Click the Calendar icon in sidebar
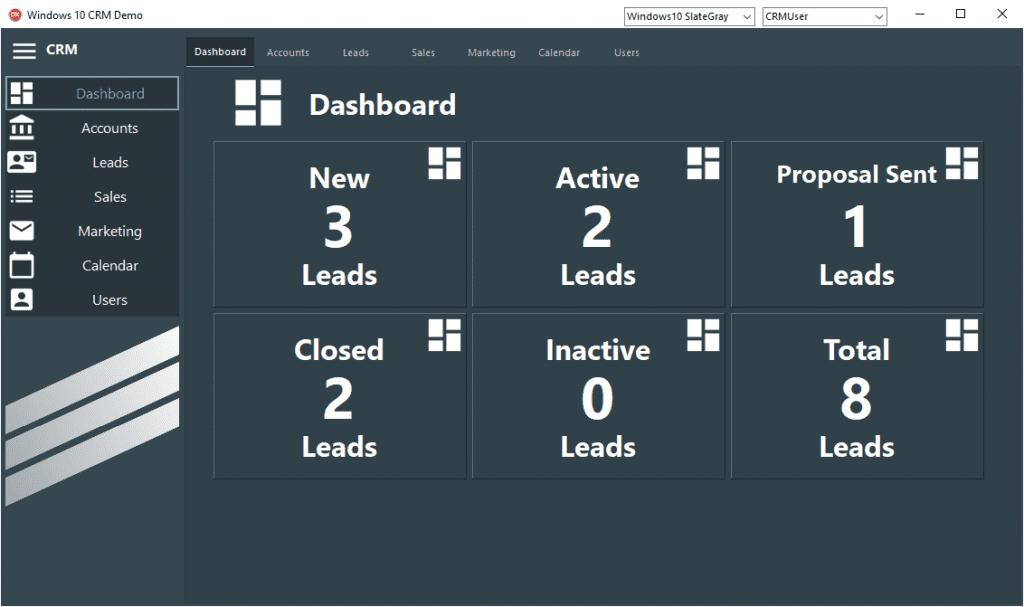Screen dimensions: 1024x607 (x=22, y=265)
